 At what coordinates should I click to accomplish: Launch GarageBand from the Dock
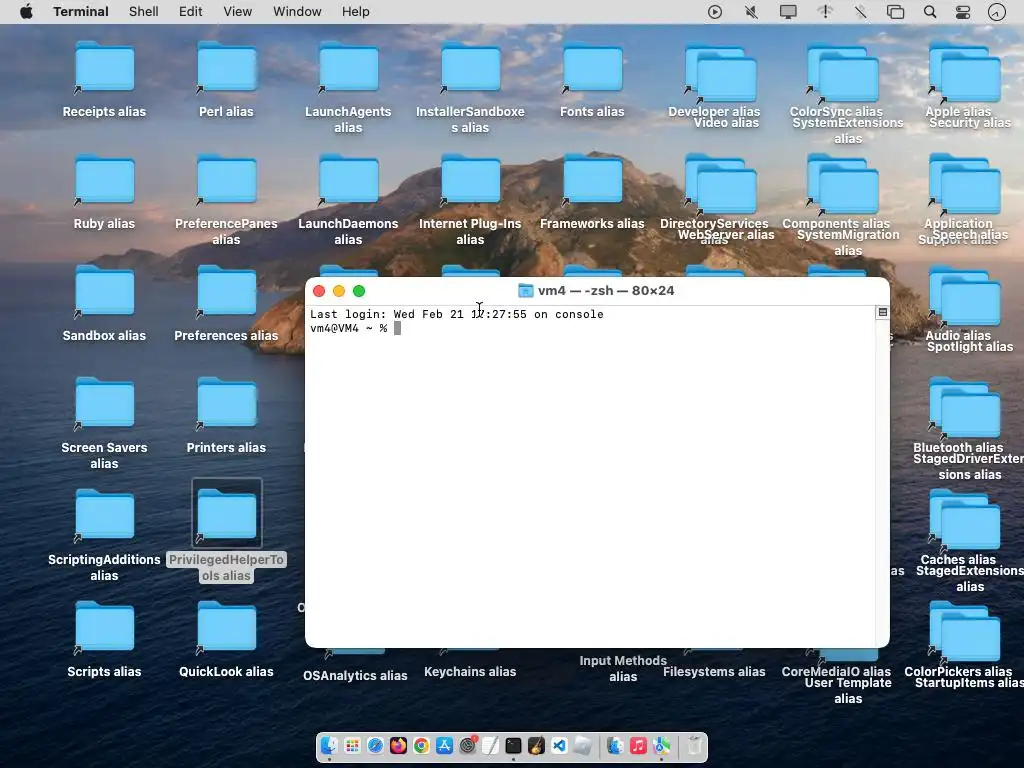click(536, 745)
